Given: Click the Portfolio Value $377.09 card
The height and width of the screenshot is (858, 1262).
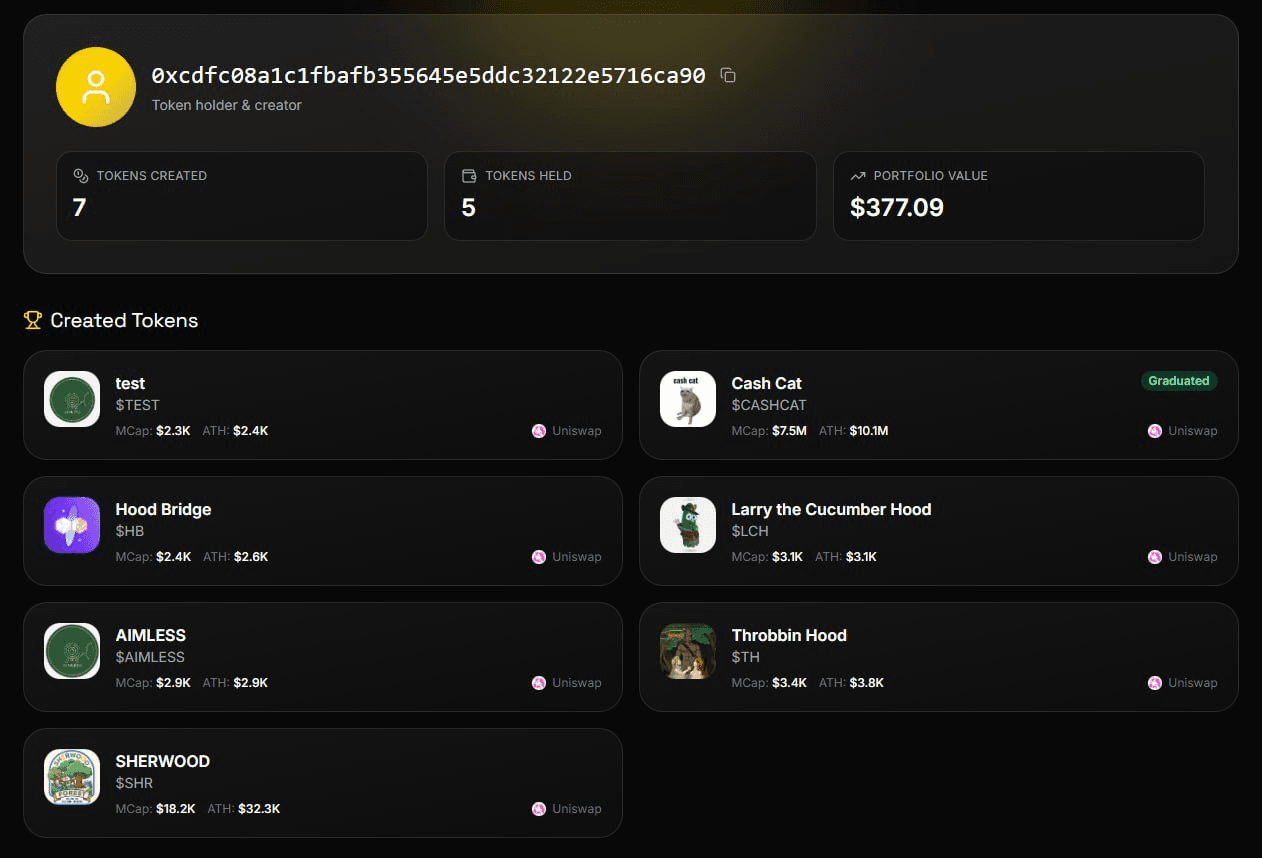Looking at the screenshot, I should tap(1018, 196).
